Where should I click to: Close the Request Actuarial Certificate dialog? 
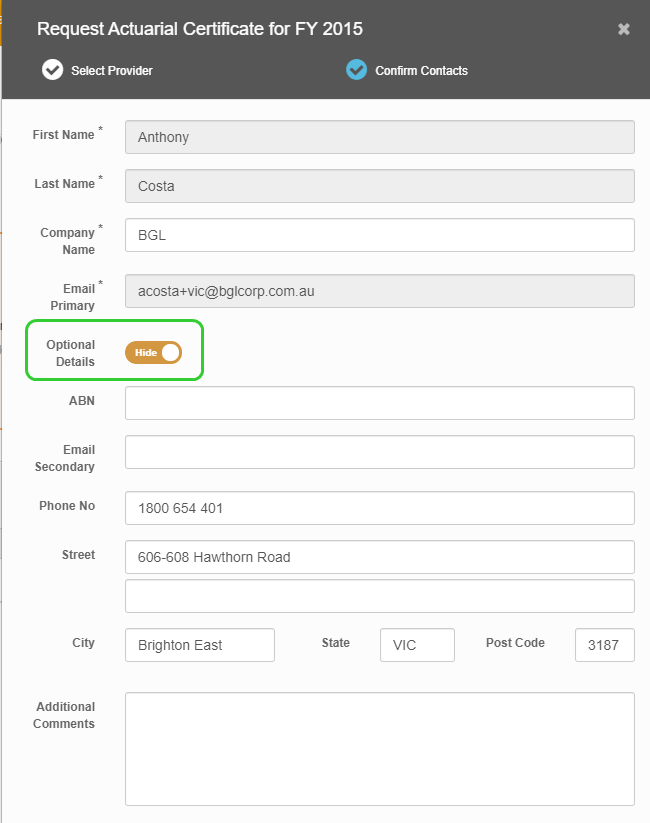pyautogui.click(x=624, y=29)
